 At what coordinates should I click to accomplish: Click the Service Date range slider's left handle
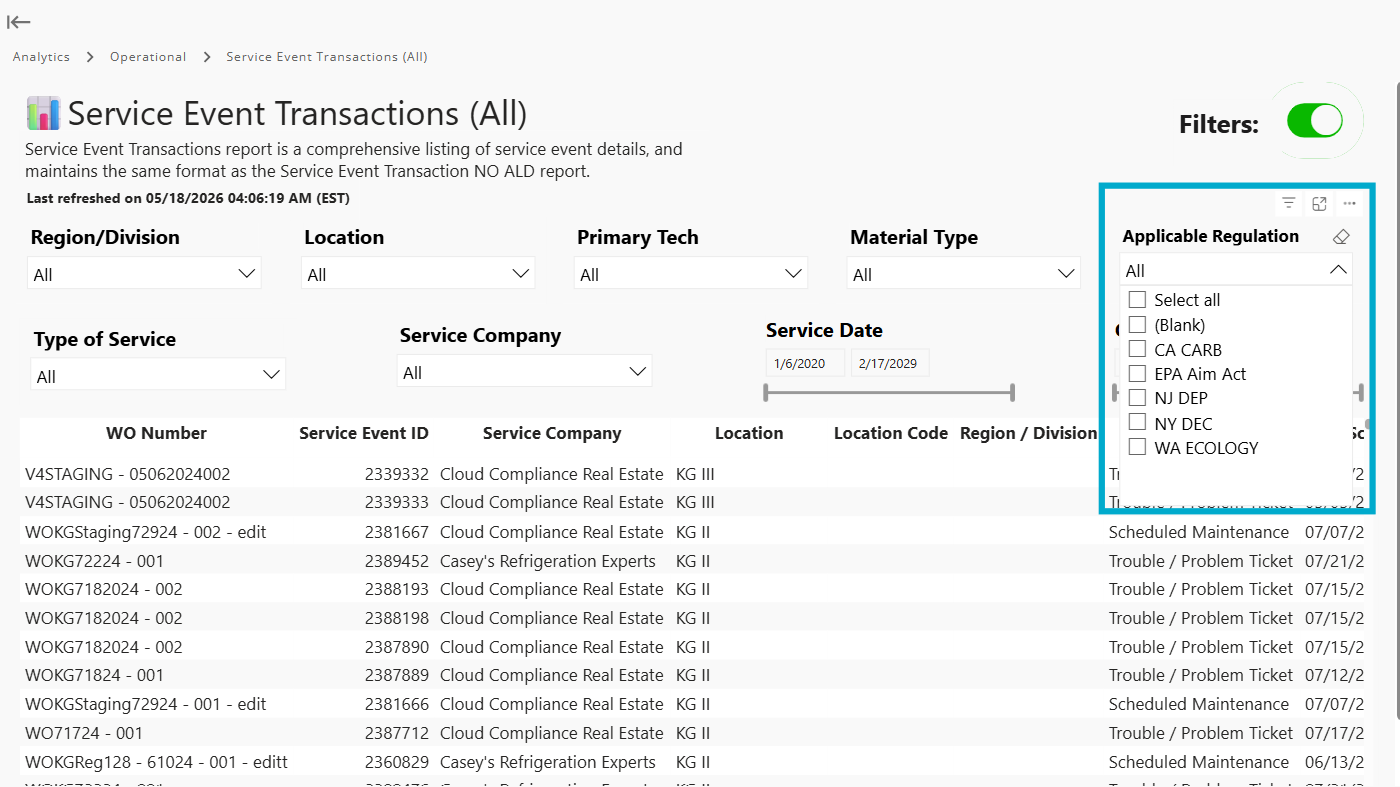[766, 392]
